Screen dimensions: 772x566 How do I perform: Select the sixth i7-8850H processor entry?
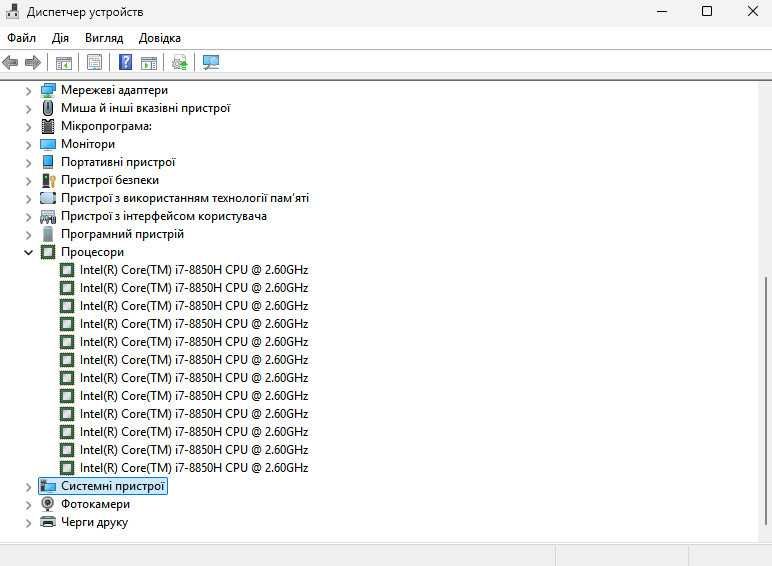194,360
